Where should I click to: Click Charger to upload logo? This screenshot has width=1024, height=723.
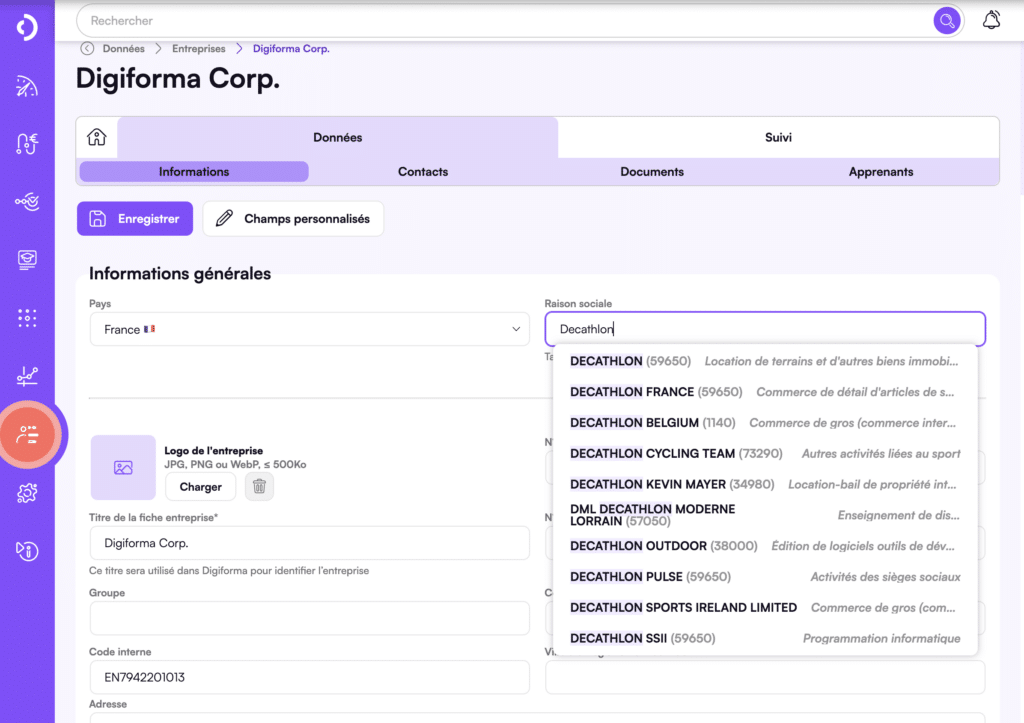[x=200, y=487]
